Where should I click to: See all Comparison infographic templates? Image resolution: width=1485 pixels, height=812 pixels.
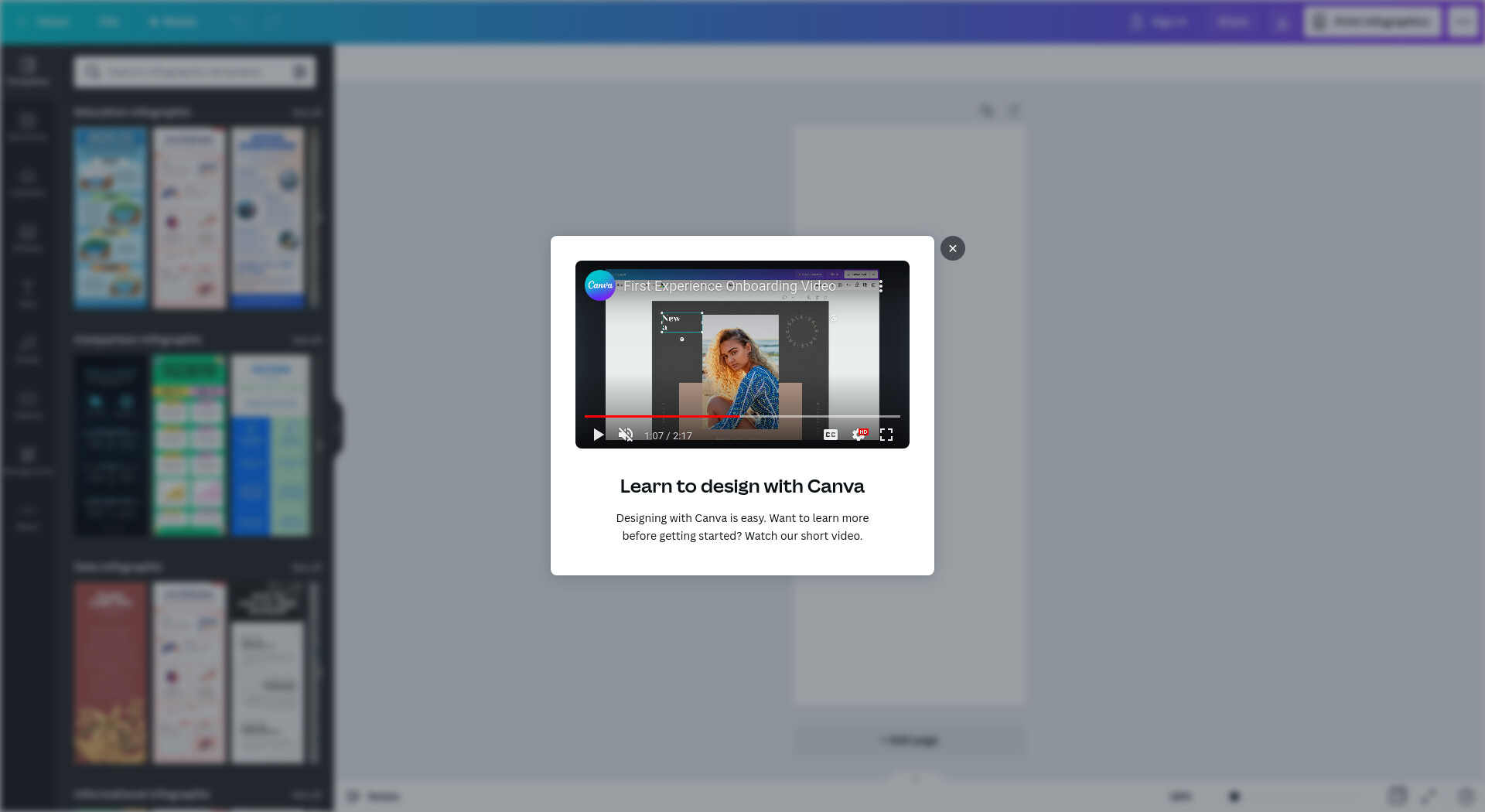pyautogui.click(x=306, y=339)
